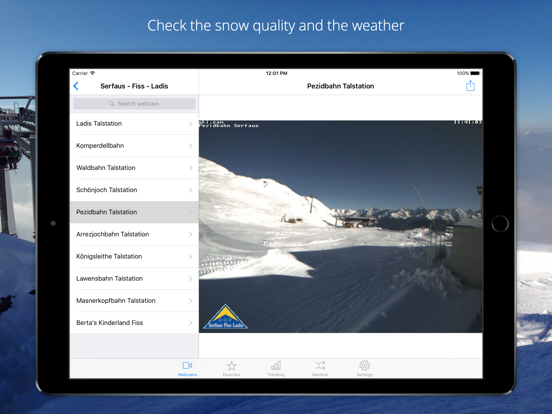Choose Königsleithe Talstation webcam

tap(134, 256)
